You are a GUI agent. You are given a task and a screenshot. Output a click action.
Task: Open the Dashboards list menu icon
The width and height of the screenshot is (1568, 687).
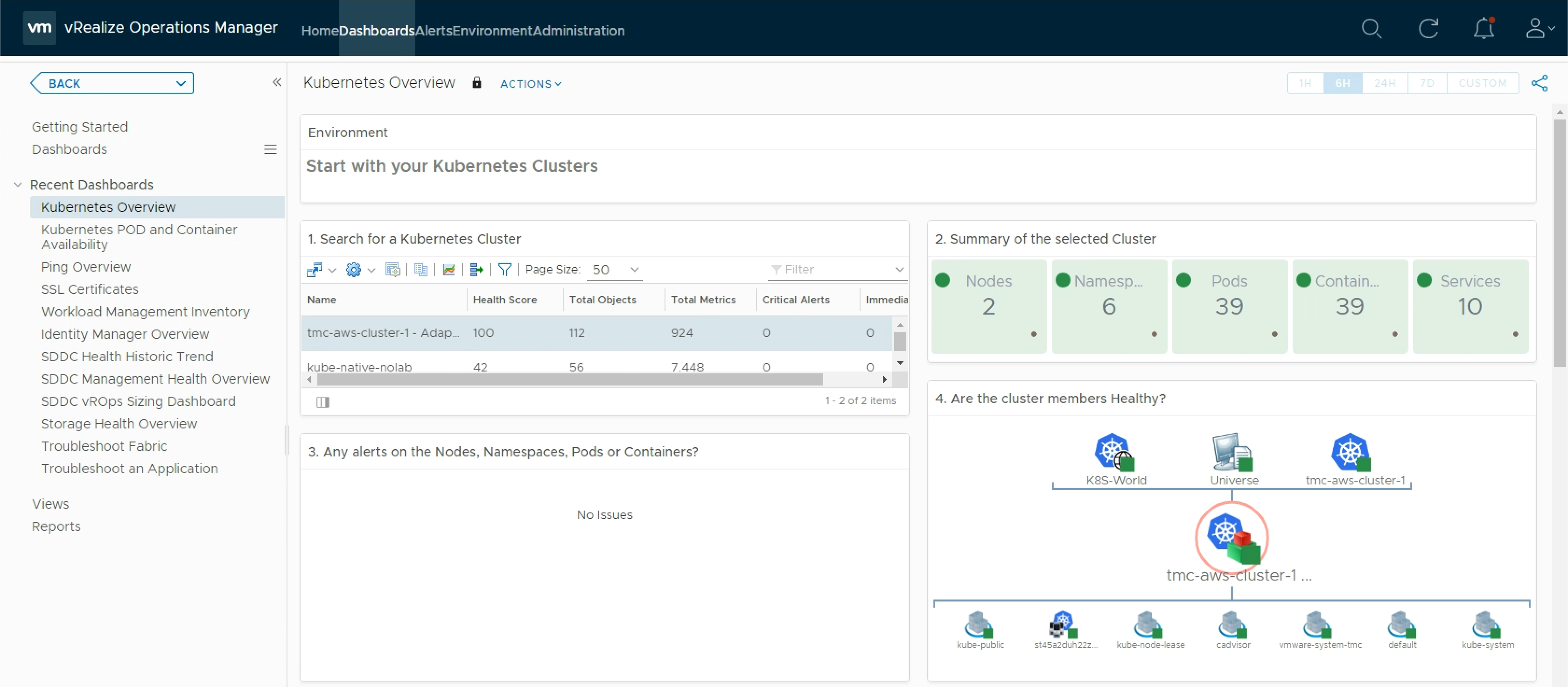[x=270, y=150]
